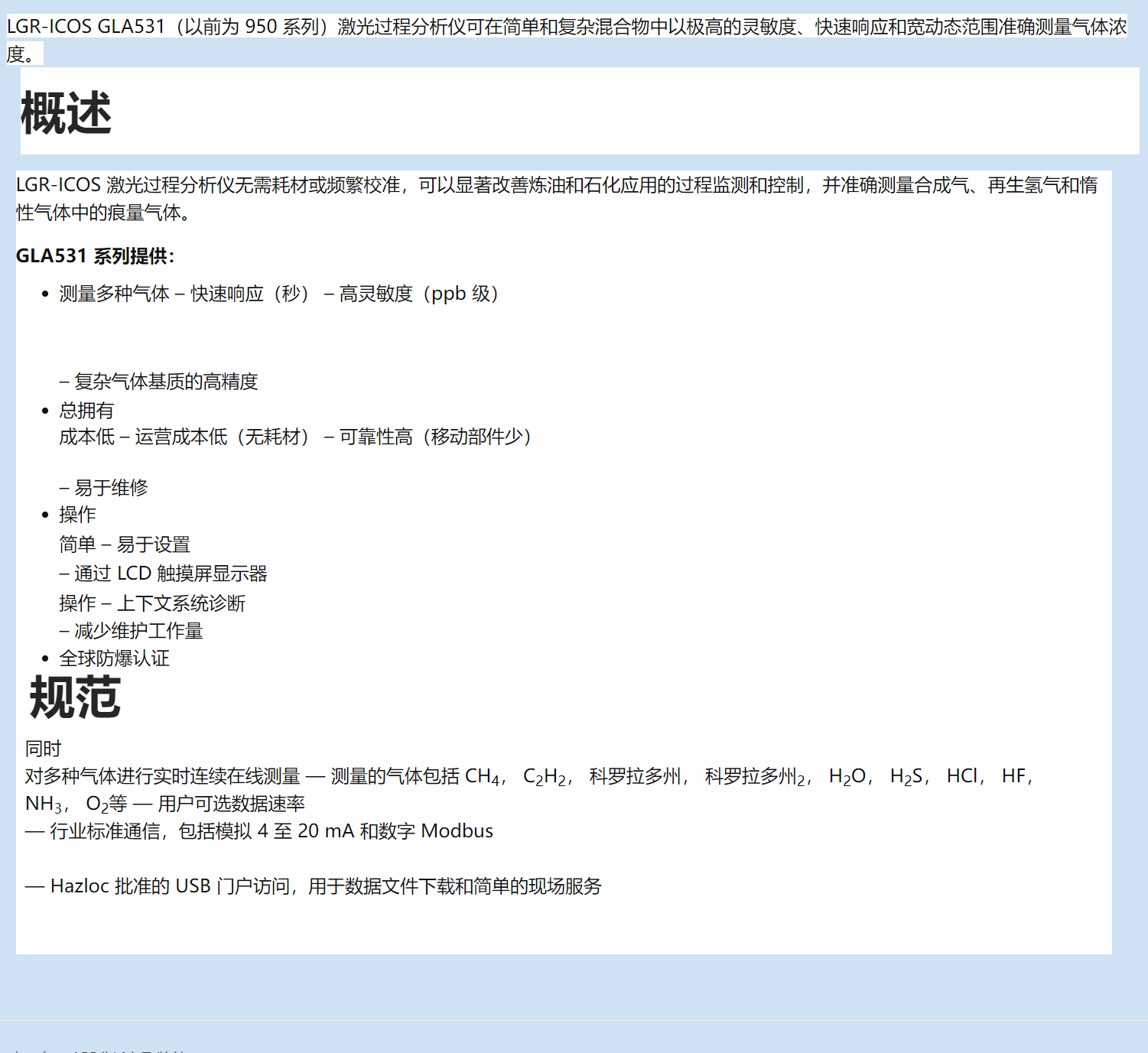Click the LGR-ICOS GLA531 intro paragraph at top
This screenshot has height=1053, width=1148.
tap(566, 28)
